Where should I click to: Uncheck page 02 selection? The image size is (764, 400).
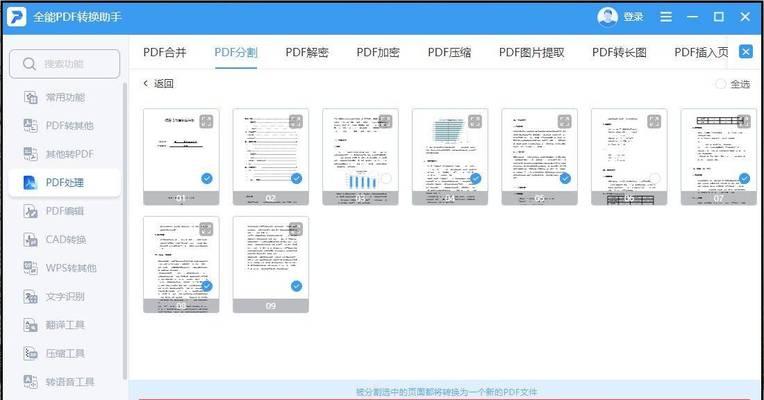[296, 178]
